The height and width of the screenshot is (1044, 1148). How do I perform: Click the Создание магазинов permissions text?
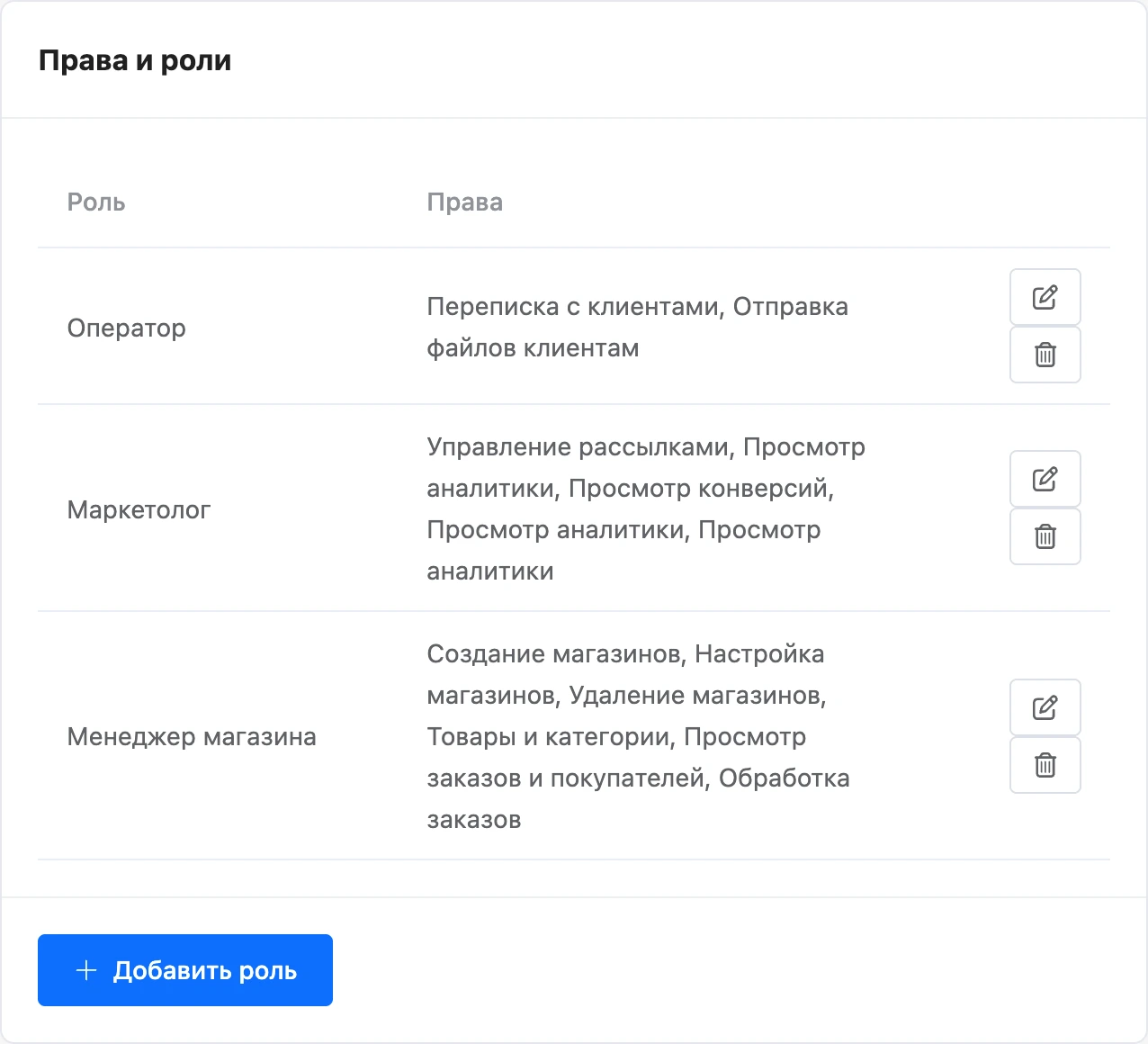coord(554,654)
